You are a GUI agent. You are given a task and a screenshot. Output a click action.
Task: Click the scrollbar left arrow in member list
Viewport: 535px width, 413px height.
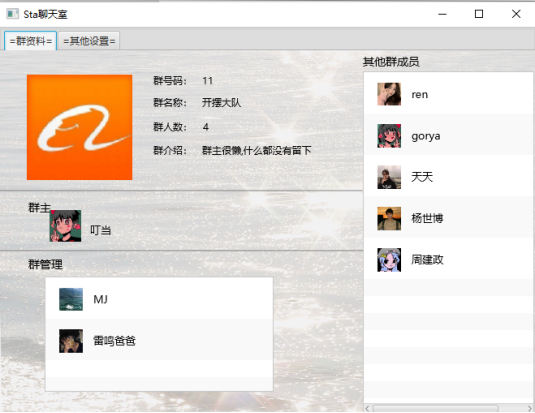[367, 408]
